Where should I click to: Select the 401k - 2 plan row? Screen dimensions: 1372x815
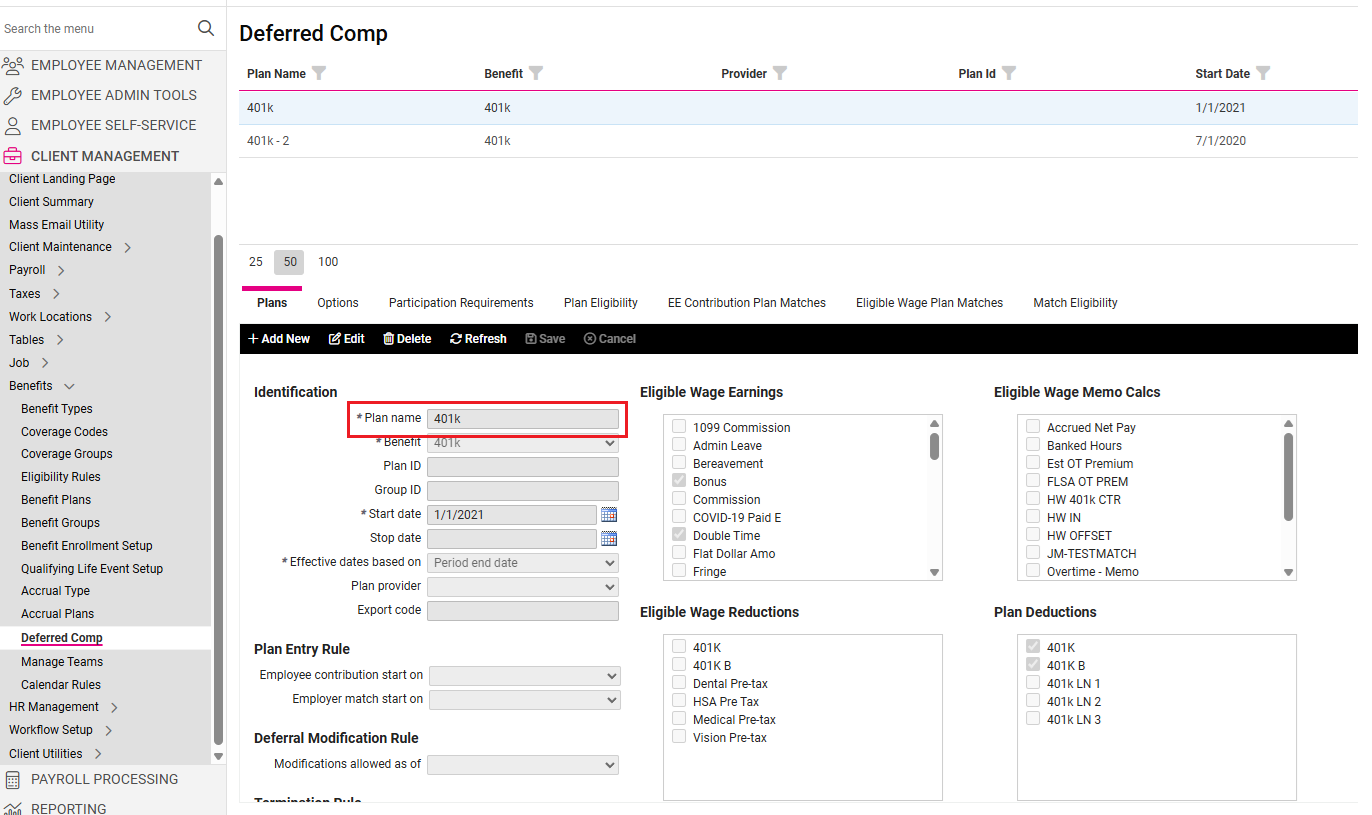[268, 141]
